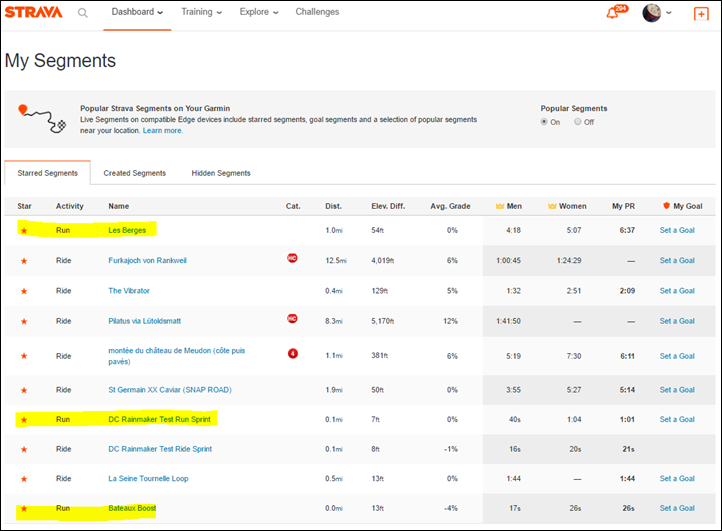The width and height of the screenshot is (722, 531).
Task: Click the crown icon beside Men
Action: click(500, 206)
